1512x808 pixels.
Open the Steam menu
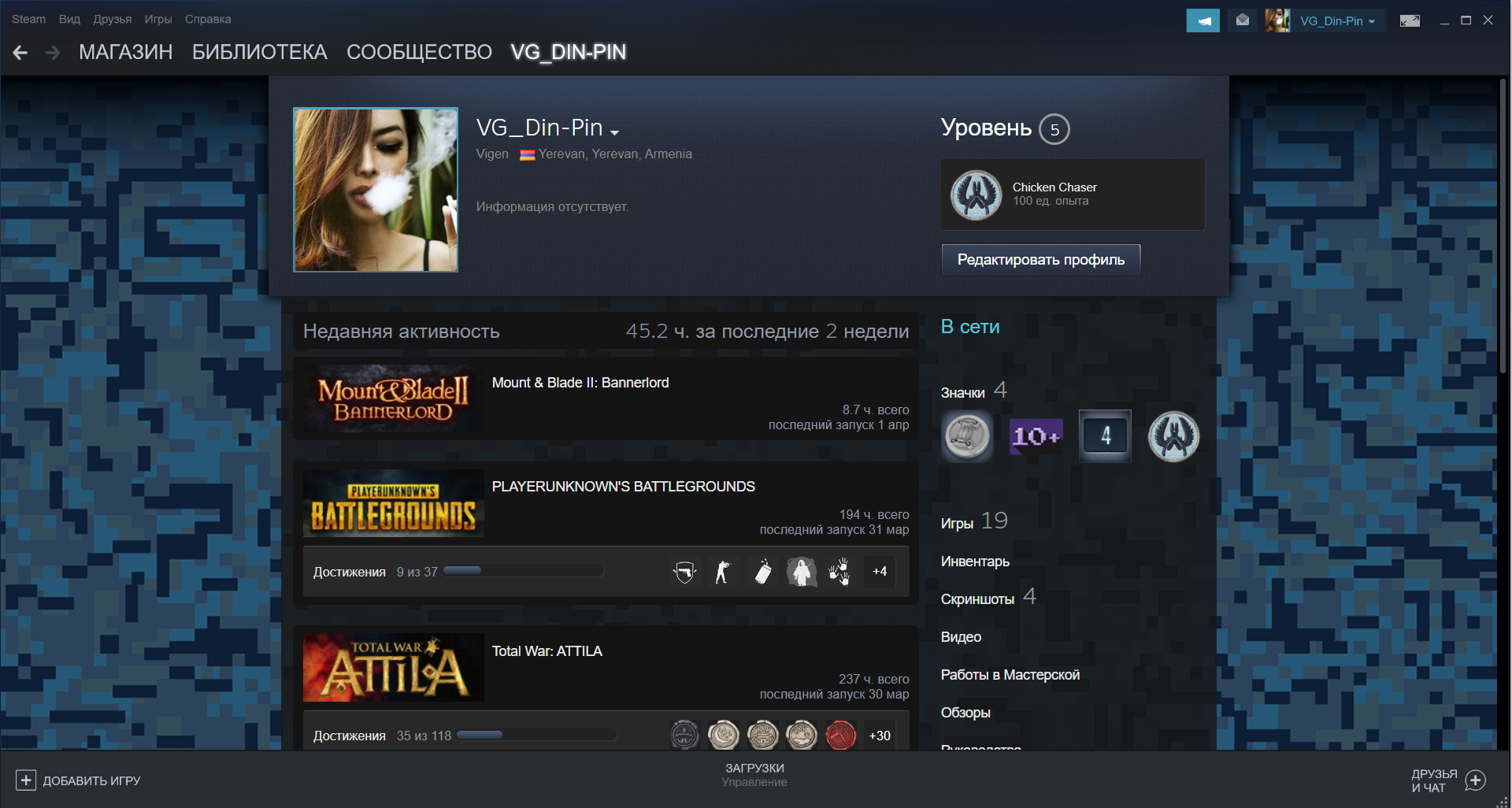tap(29, 19)
